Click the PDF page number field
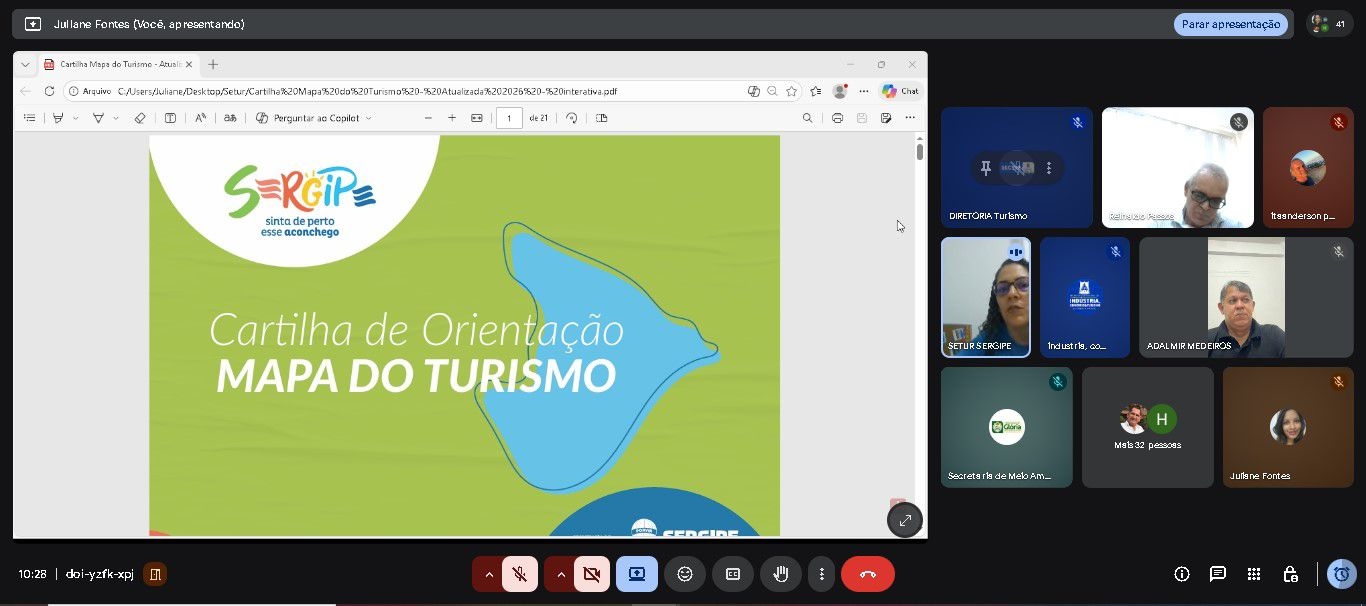The image size is (1366, 606). 509,118
